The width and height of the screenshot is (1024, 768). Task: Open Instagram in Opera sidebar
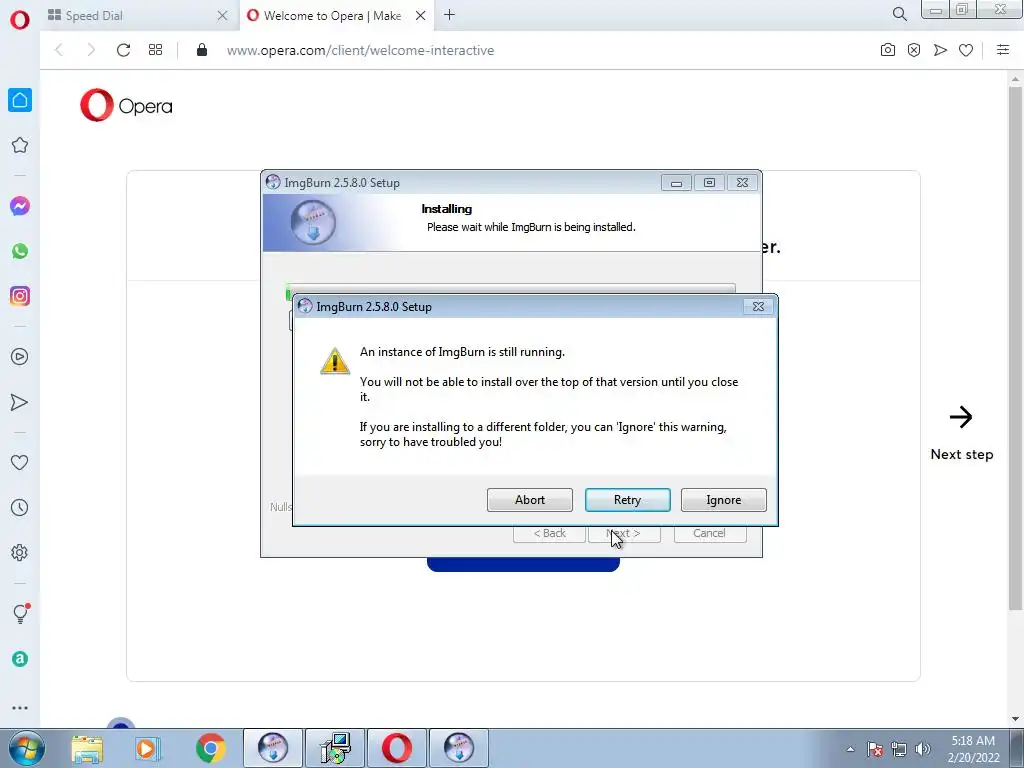coord(20,296)
